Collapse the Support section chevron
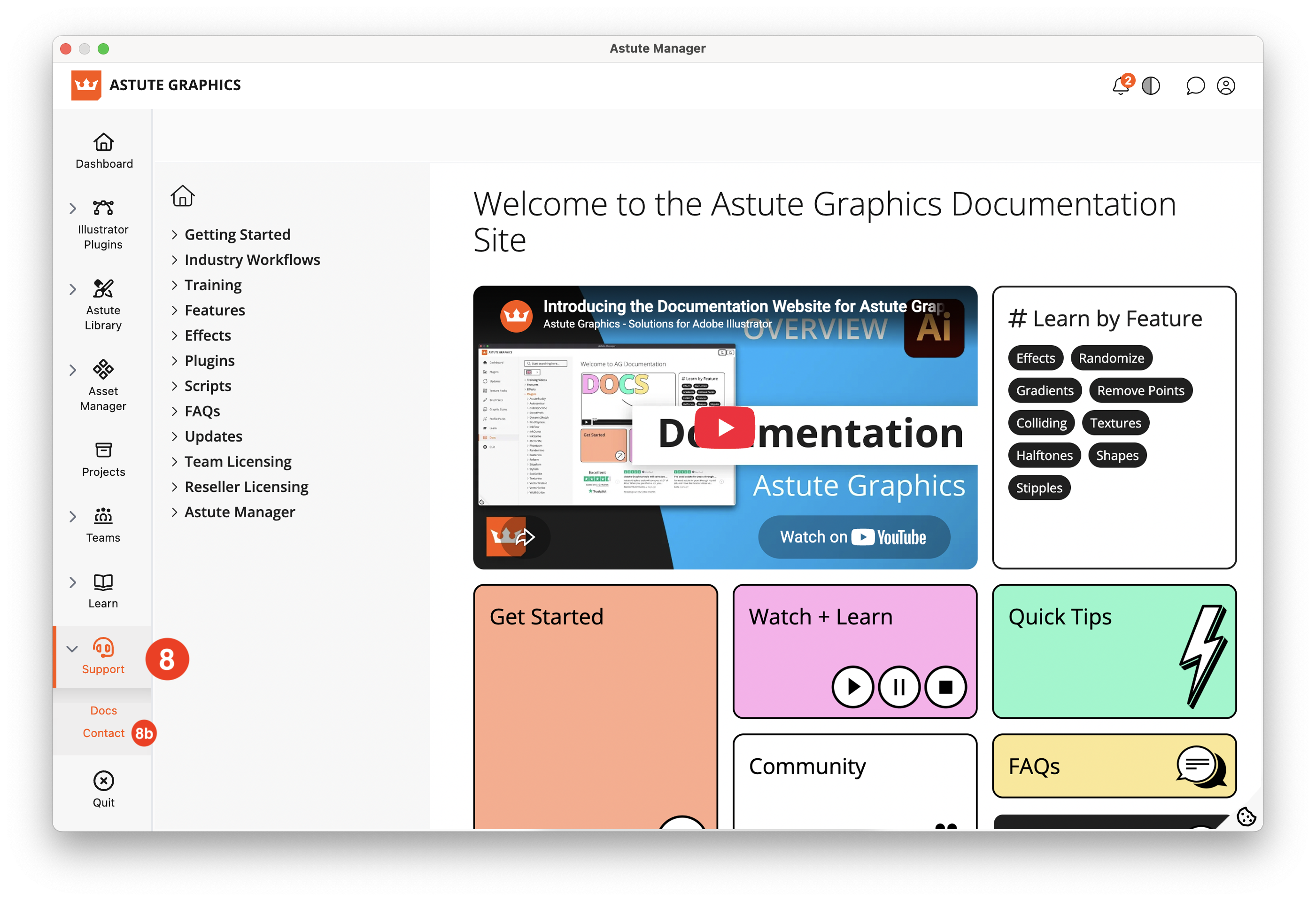This screenshot has height=901, width=1316. [72, 649]
